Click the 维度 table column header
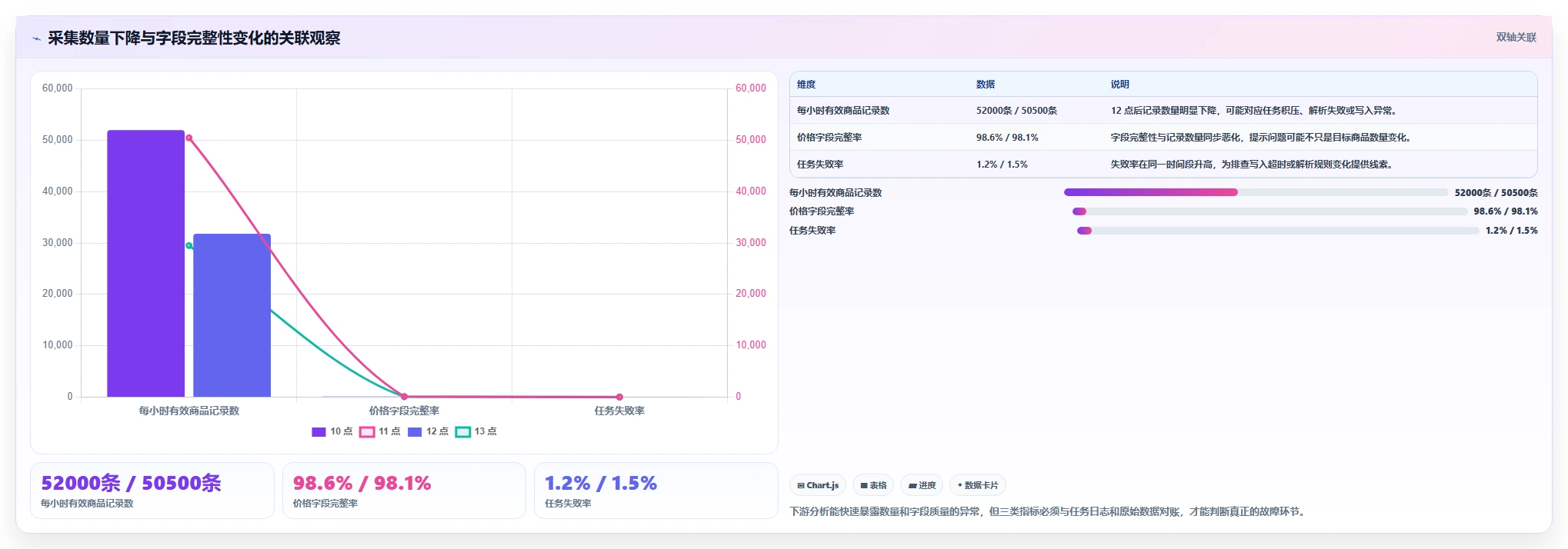The width and height of the screenshot is (1568, 549). (x=806, y=85)
